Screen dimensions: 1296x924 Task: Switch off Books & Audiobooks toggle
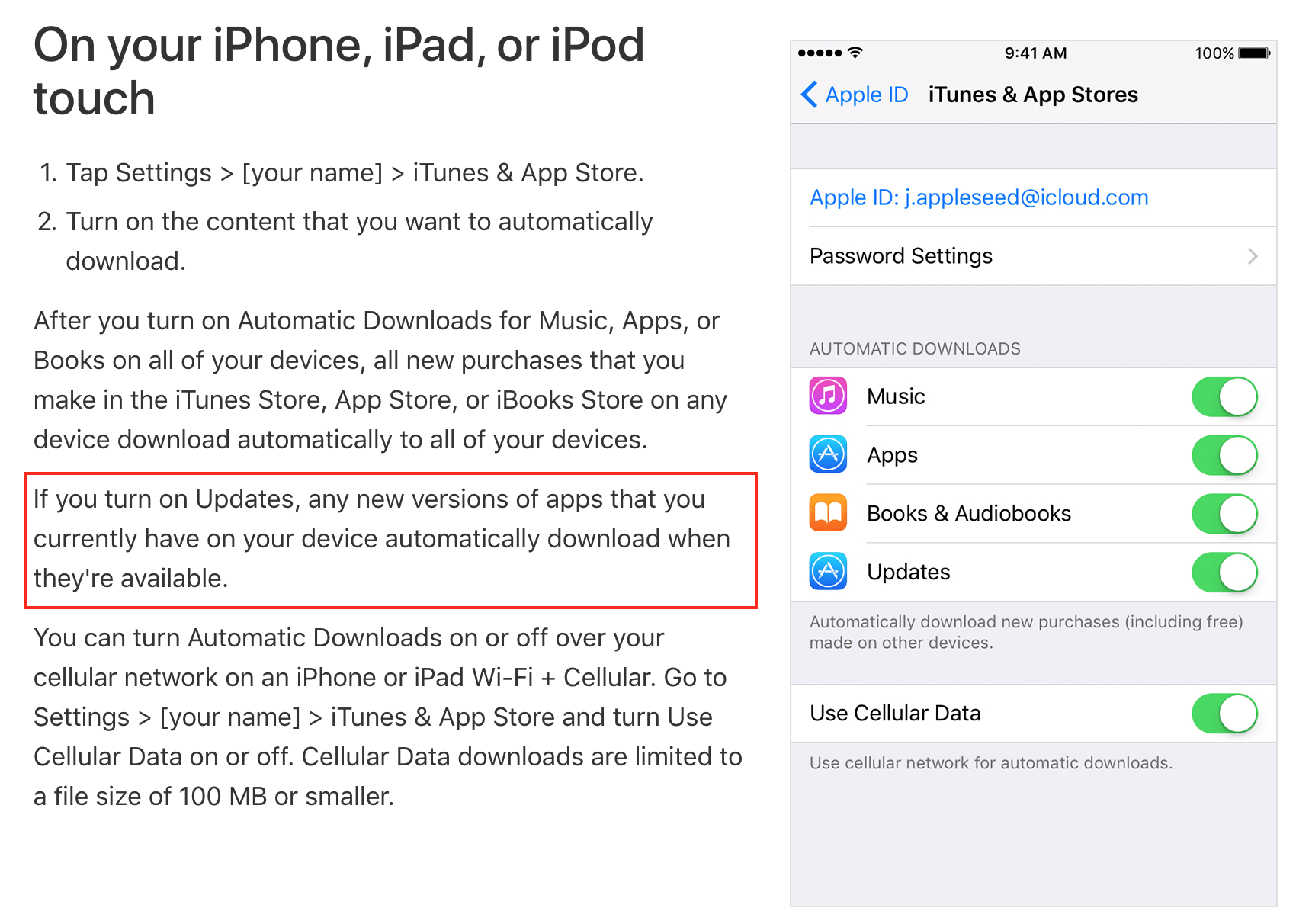pyautogui.click(x=1224, y=514)
